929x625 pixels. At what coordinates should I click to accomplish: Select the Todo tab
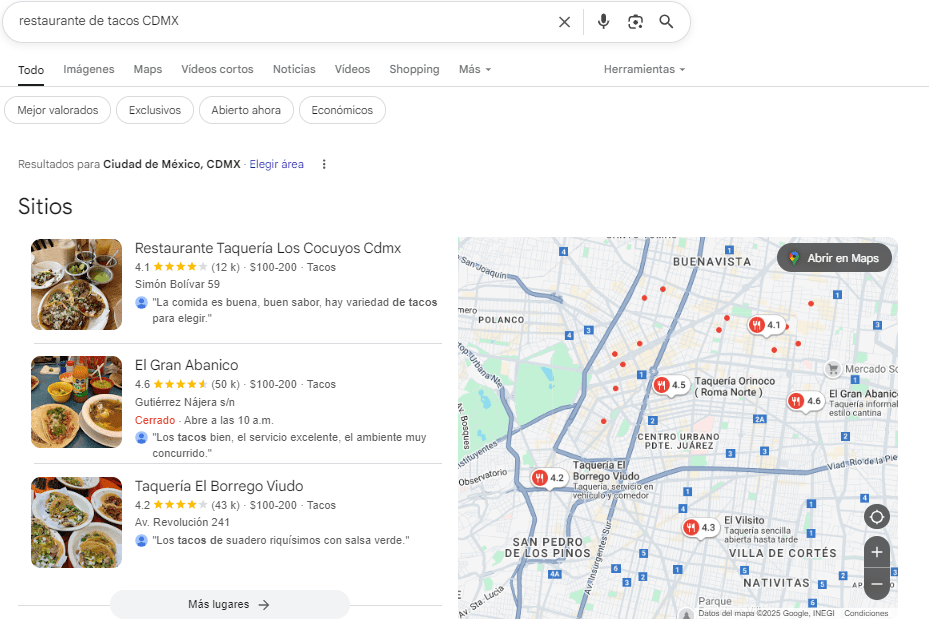pos(31,70)
